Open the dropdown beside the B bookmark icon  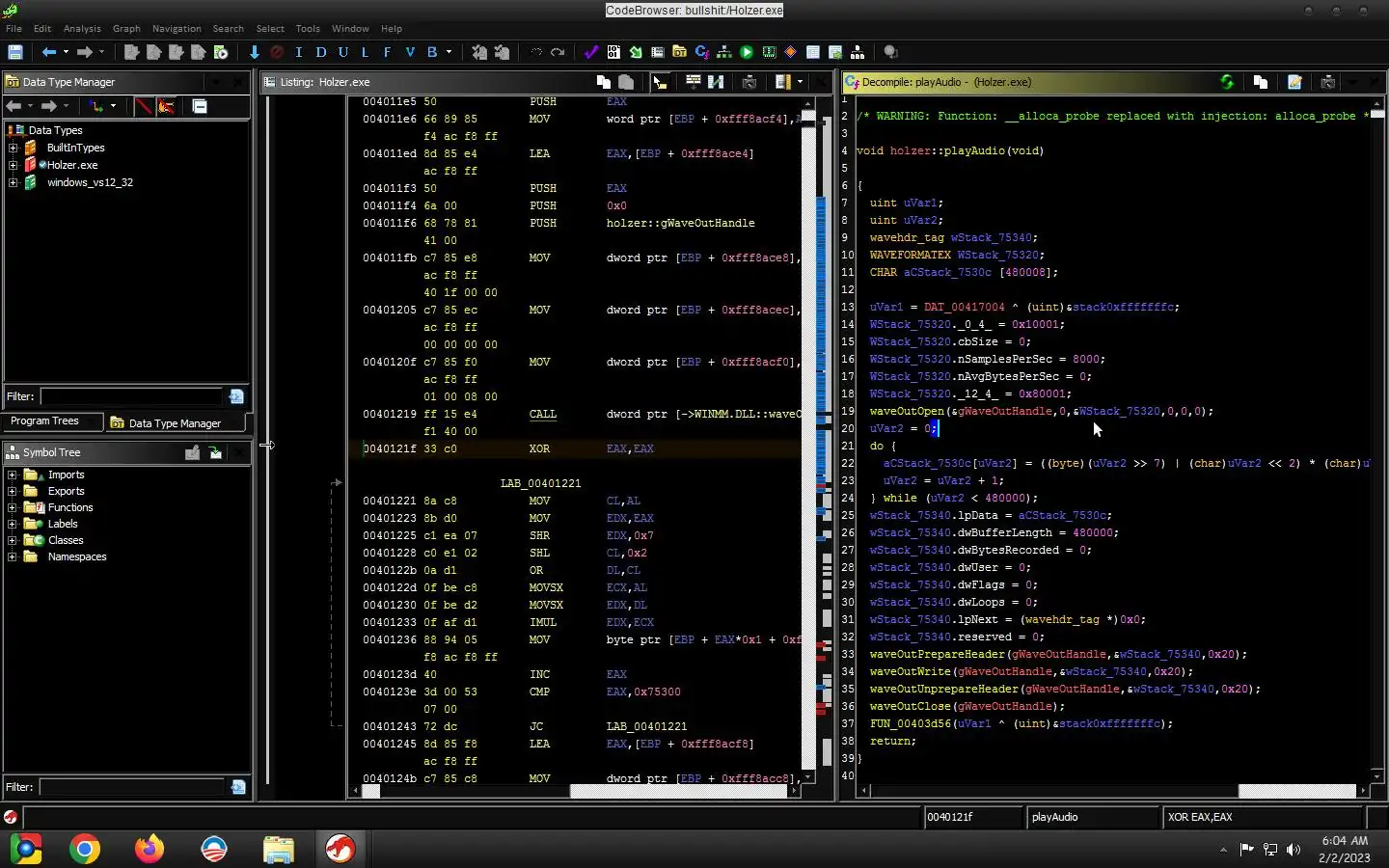point(449,52)
